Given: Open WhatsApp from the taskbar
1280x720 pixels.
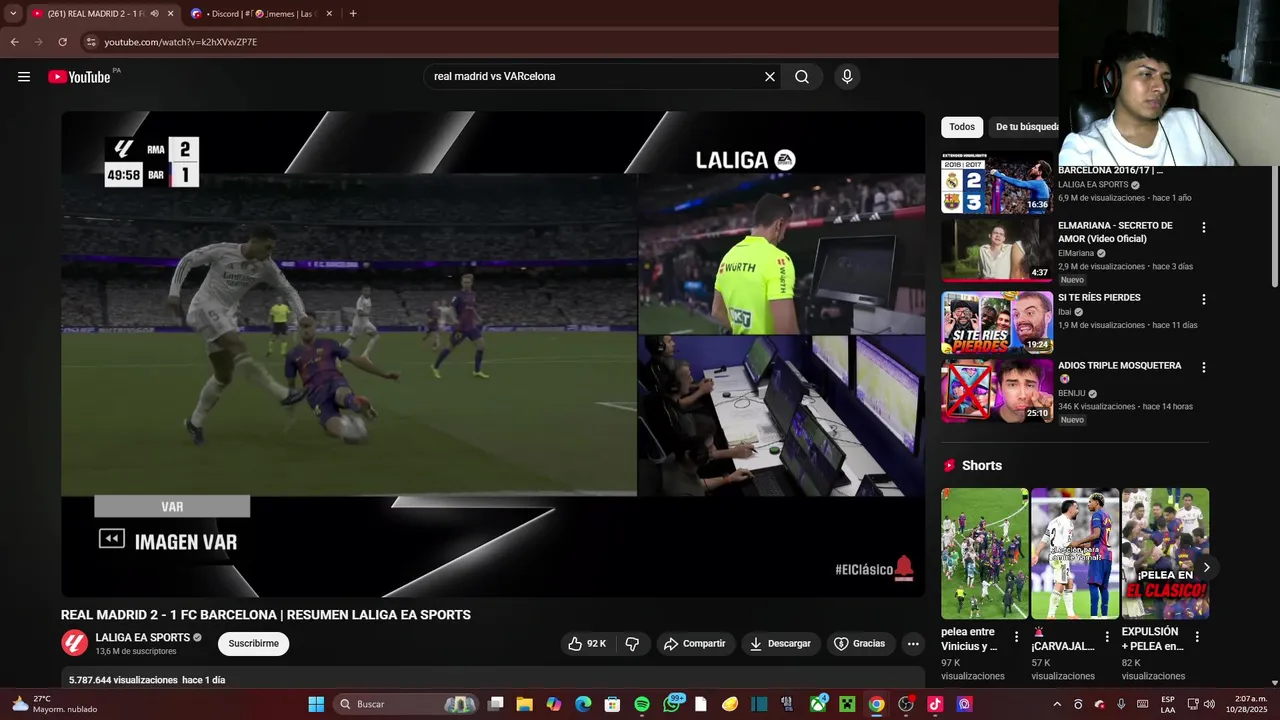Looking at the screenshot, I should 672,704.
